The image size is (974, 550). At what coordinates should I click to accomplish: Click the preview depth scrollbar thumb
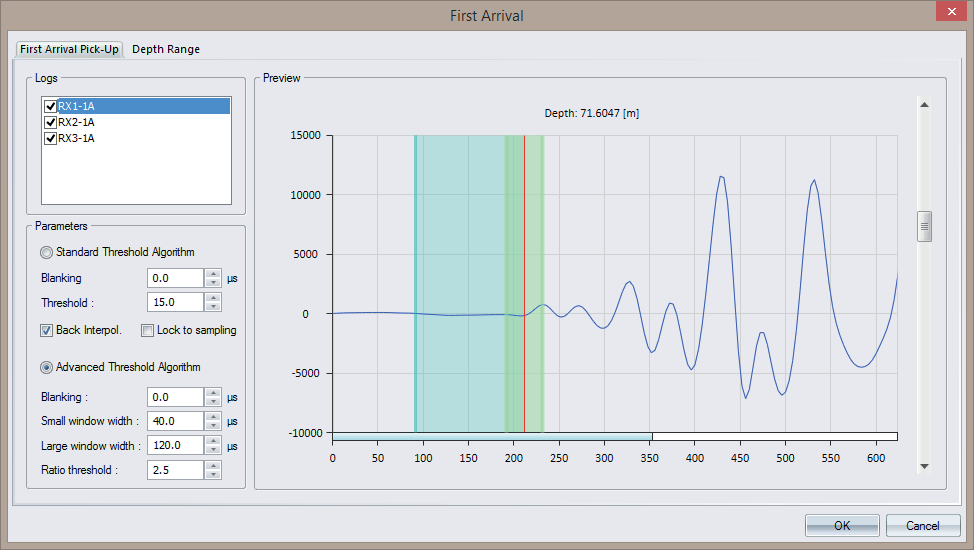pyautogui.click(x=925, y=227)
